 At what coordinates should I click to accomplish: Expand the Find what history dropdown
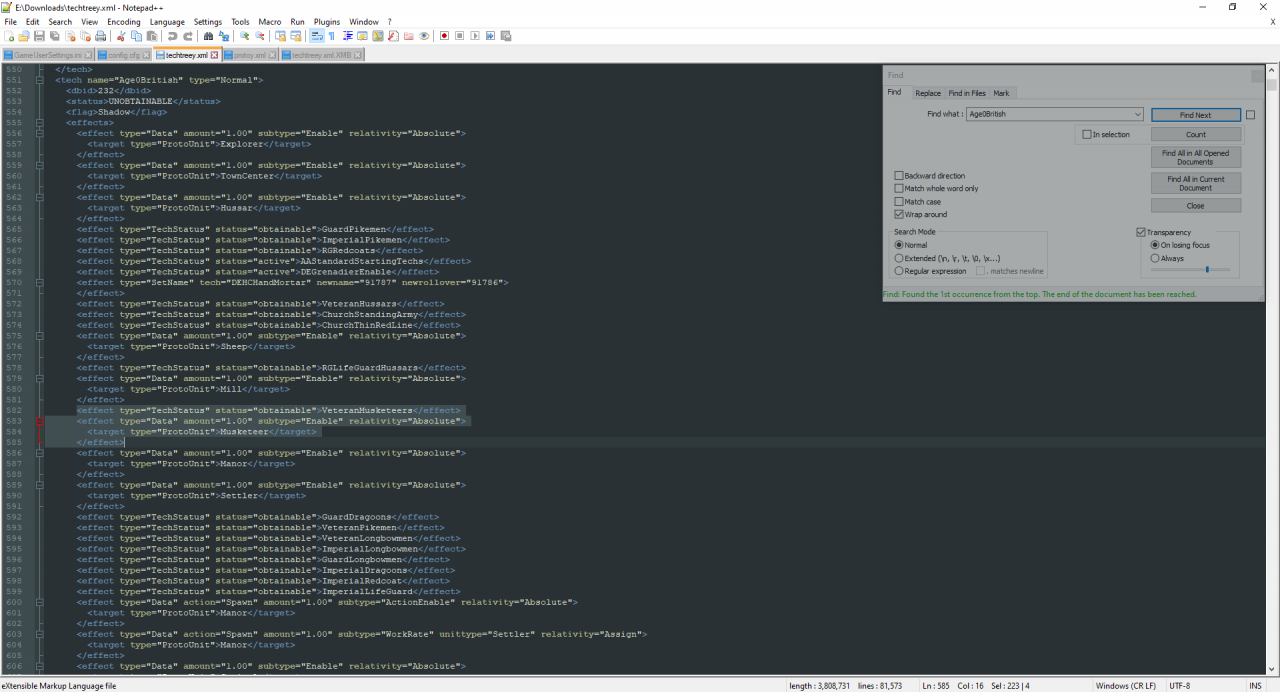tap(1137, 115)
